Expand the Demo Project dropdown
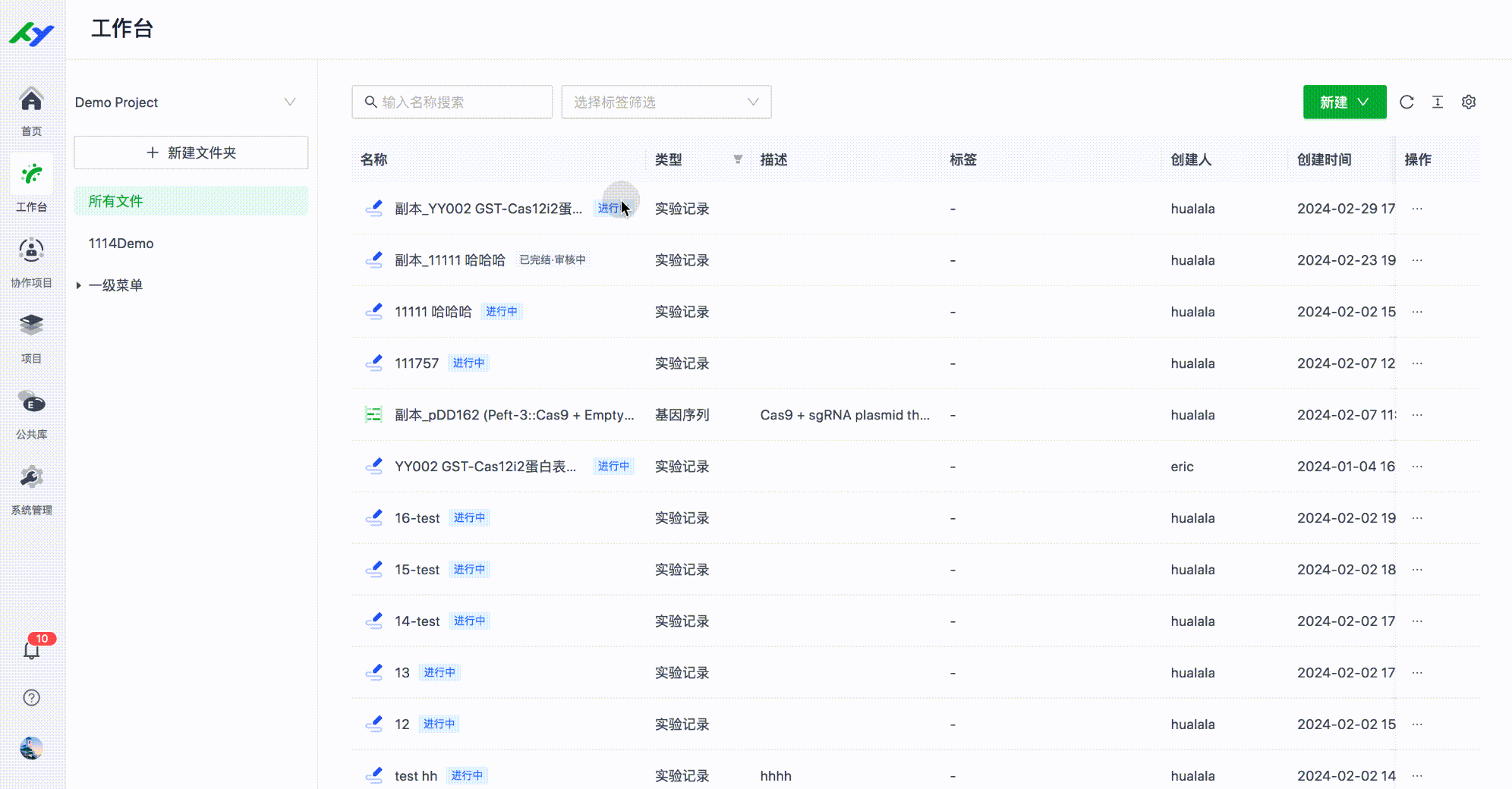The height and width of the screenshot is (789, 1512). 289,102
